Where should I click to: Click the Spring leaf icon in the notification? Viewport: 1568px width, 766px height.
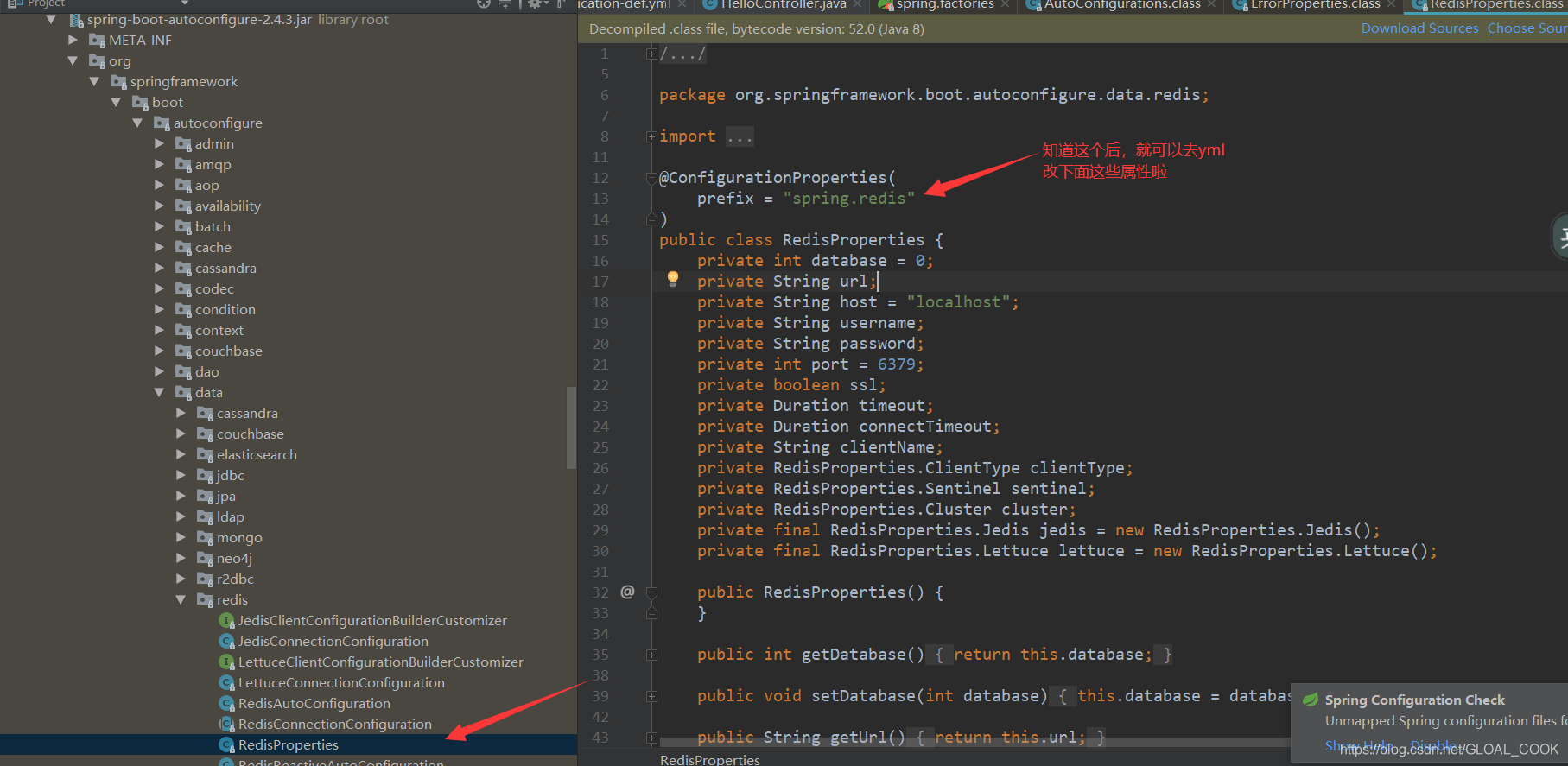pos(1311,700)
